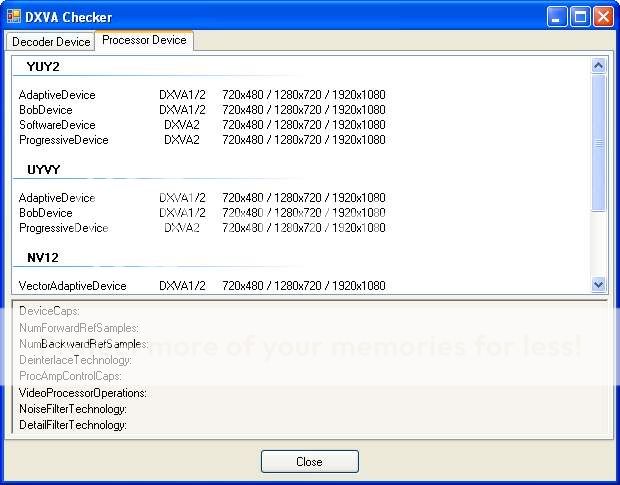The height and width of the screenshot is (485, 620).
Task: Select the NV12 section header
Action: coord(43,258)
